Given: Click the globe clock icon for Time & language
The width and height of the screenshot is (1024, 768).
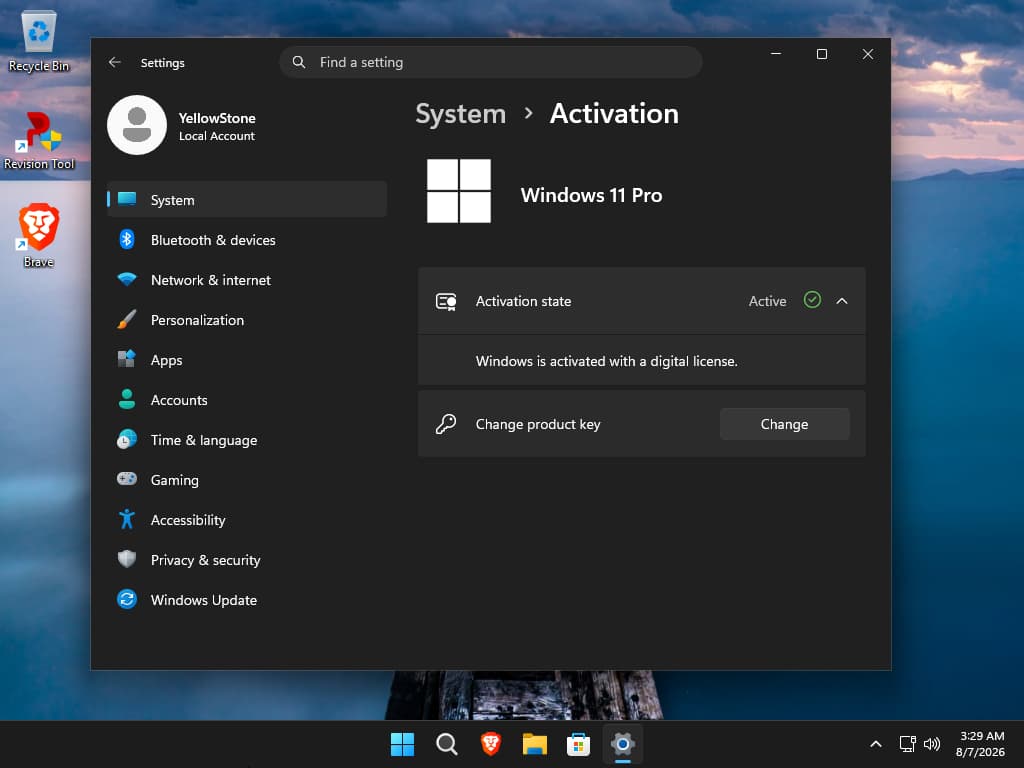Looking at the screenshot, I should [x=127, y=440].
